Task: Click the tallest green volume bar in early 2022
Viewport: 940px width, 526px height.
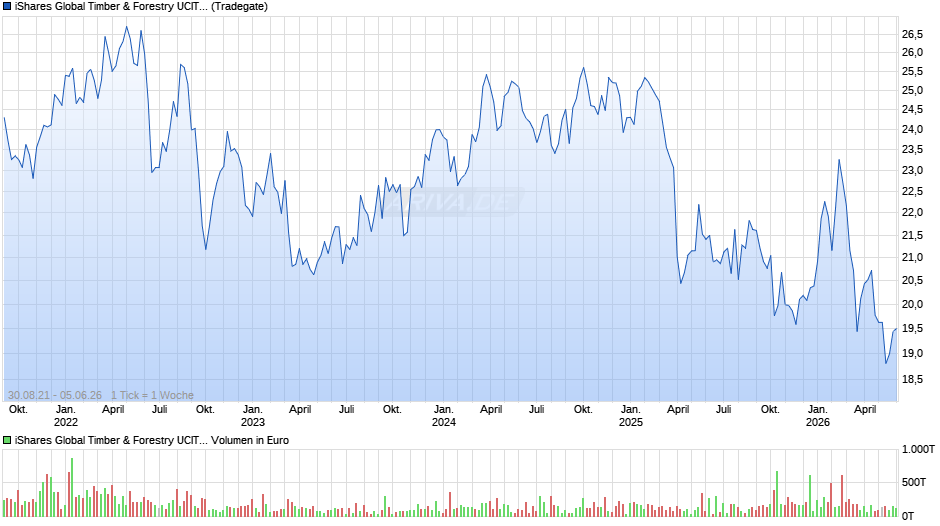Action: point(72,488)
